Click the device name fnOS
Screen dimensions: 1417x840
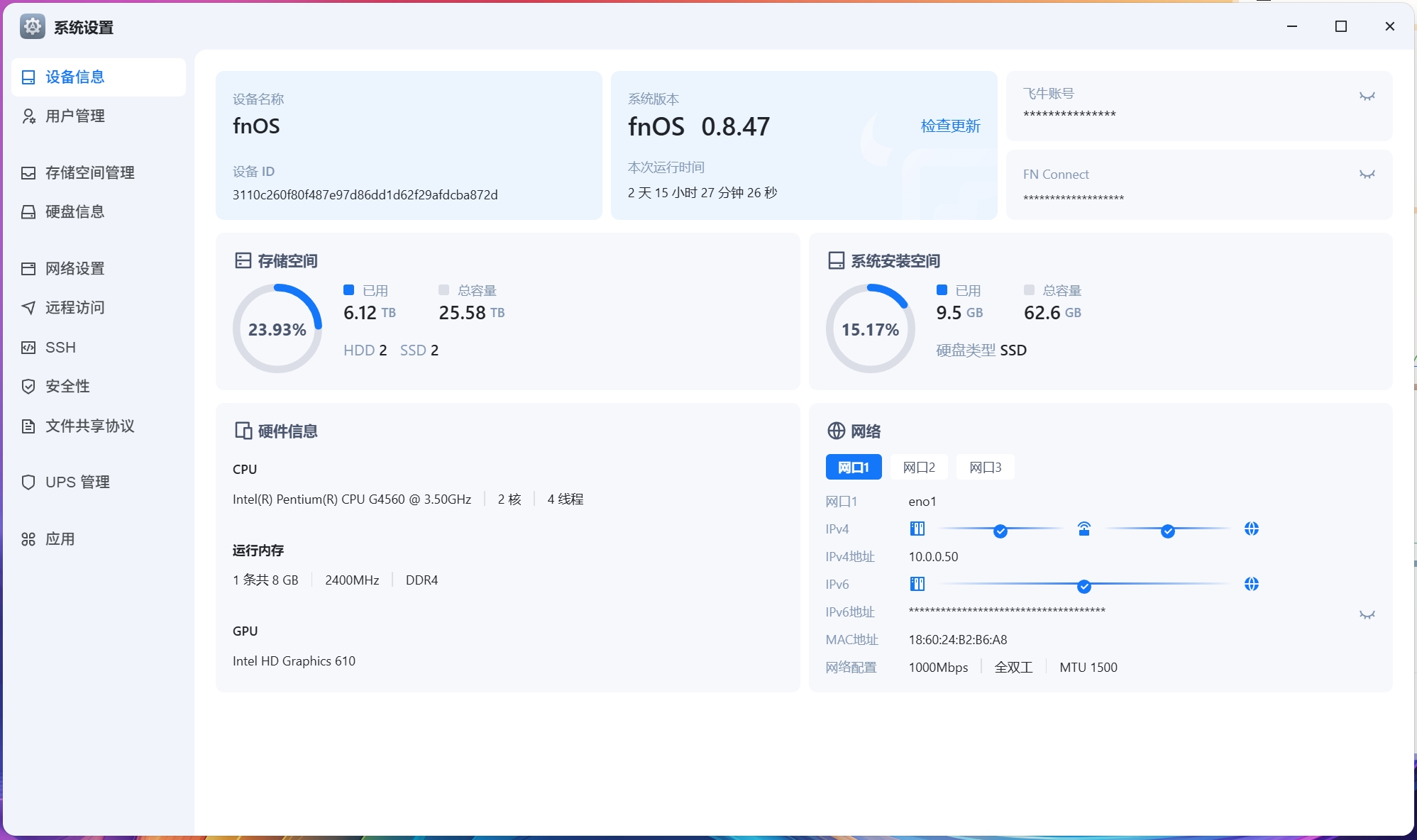[x=256, y=126]
